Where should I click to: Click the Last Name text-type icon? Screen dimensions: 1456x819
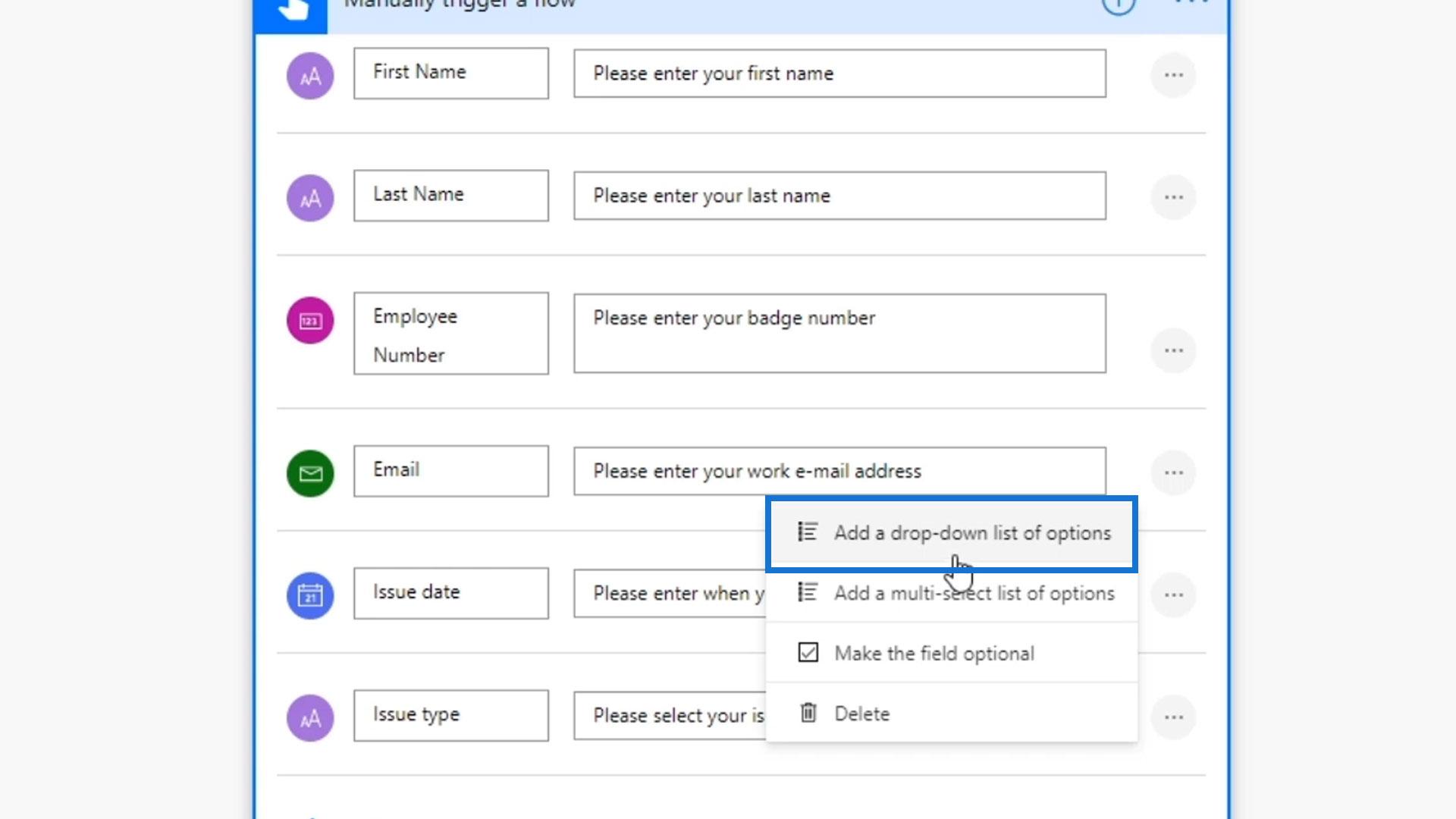coord(310,198)
